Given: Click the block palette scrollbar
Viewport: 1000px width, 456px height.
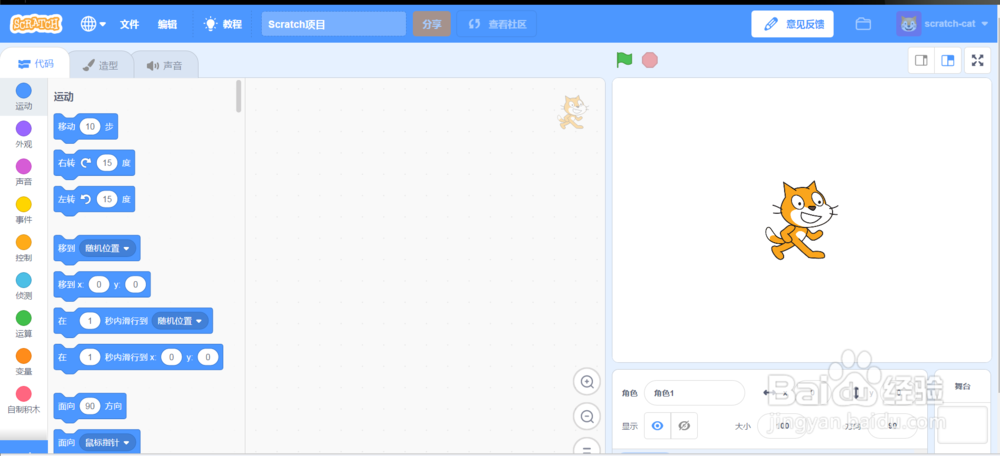Looking at the screenshot, I should point(239,96).
